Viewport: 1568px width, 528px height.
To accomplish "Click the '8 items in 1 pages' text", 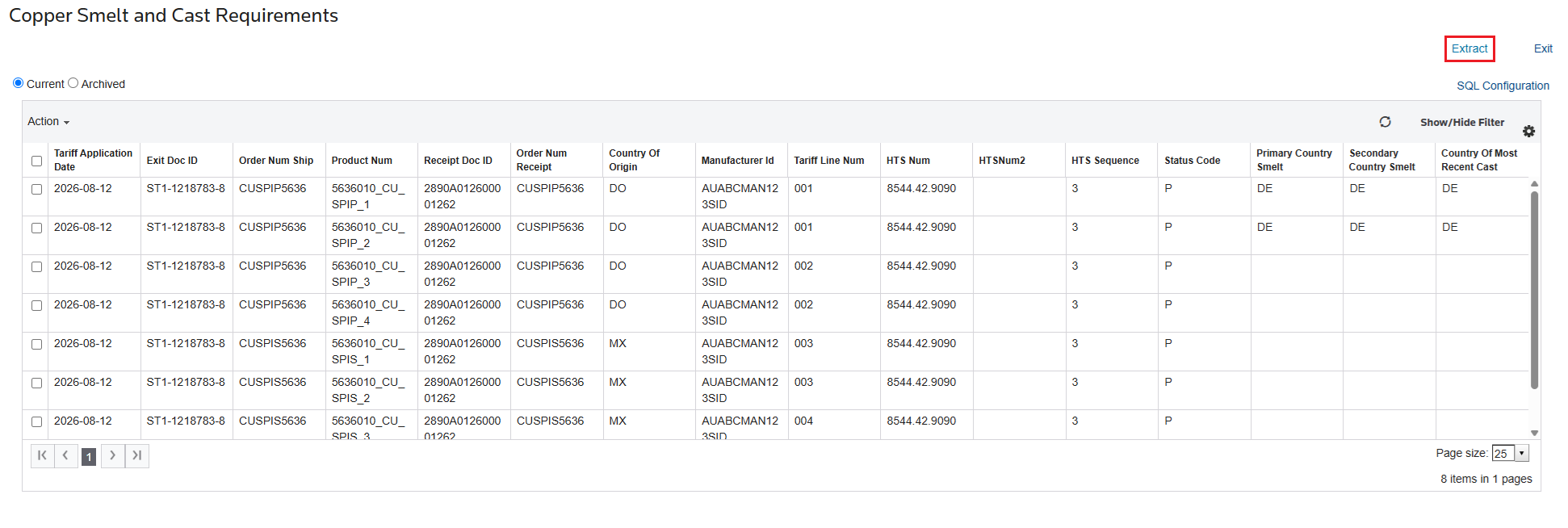I will pos(1486,479).
